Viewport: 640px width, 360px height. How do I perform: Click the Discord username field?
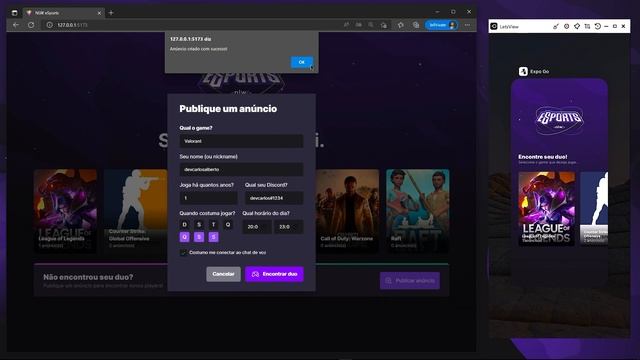(x=274, y=198)
